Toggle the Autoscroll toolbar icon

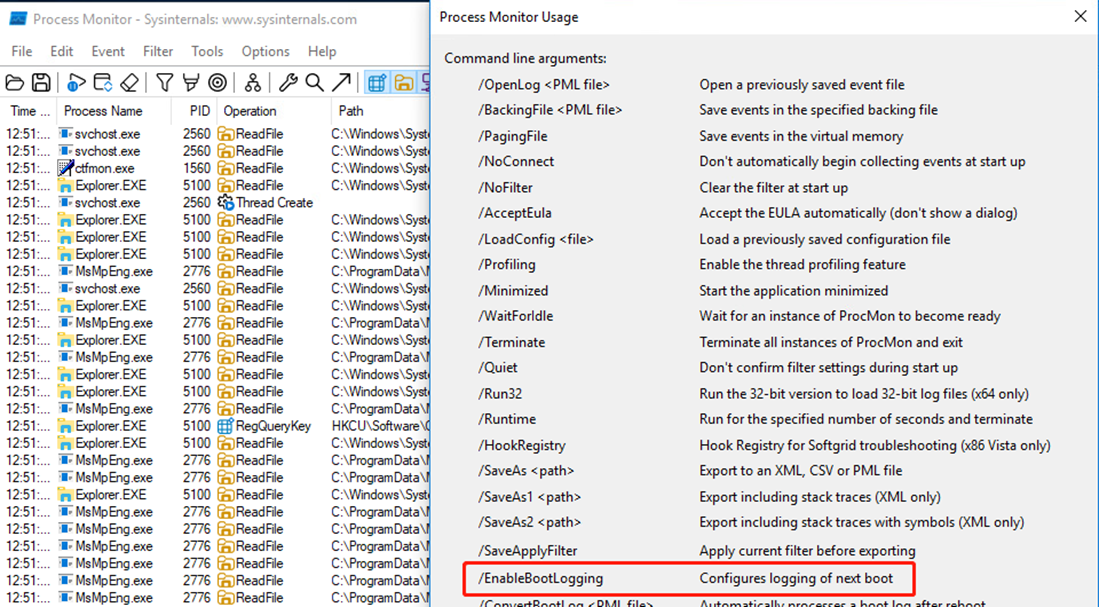pos(103,83)
